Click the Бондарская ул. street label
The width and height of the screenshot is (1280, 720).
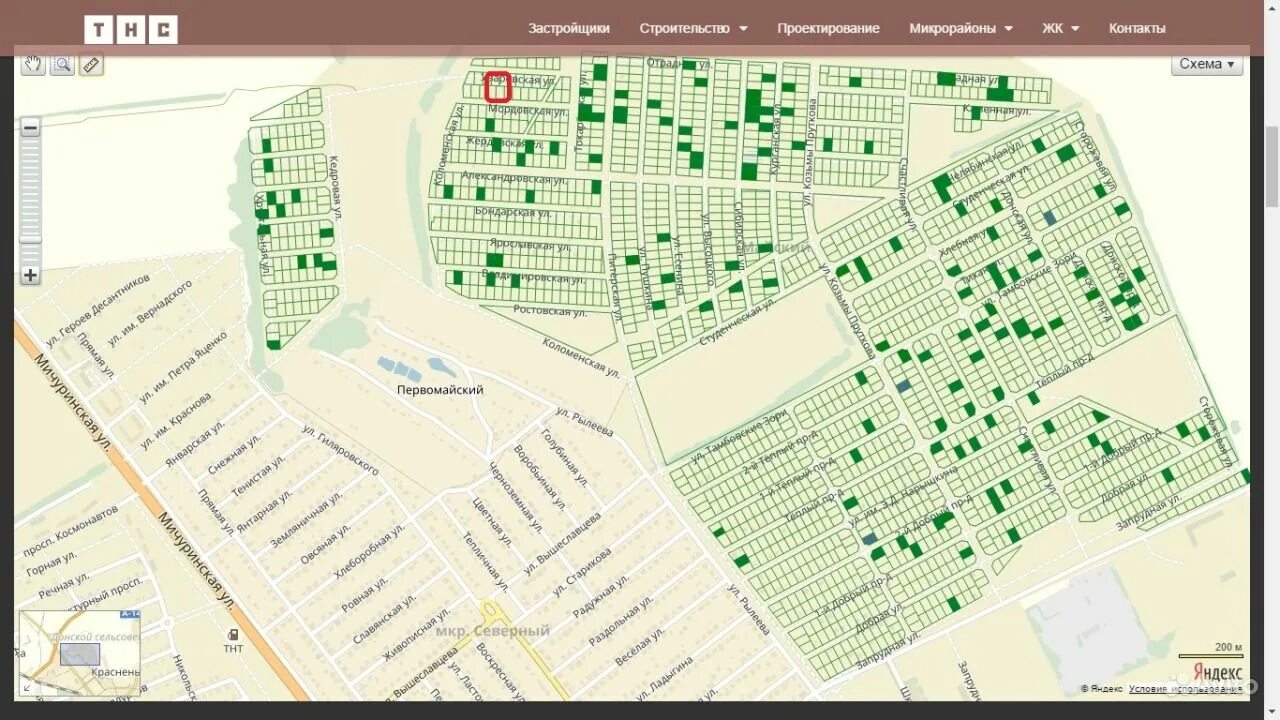point(513,212)
